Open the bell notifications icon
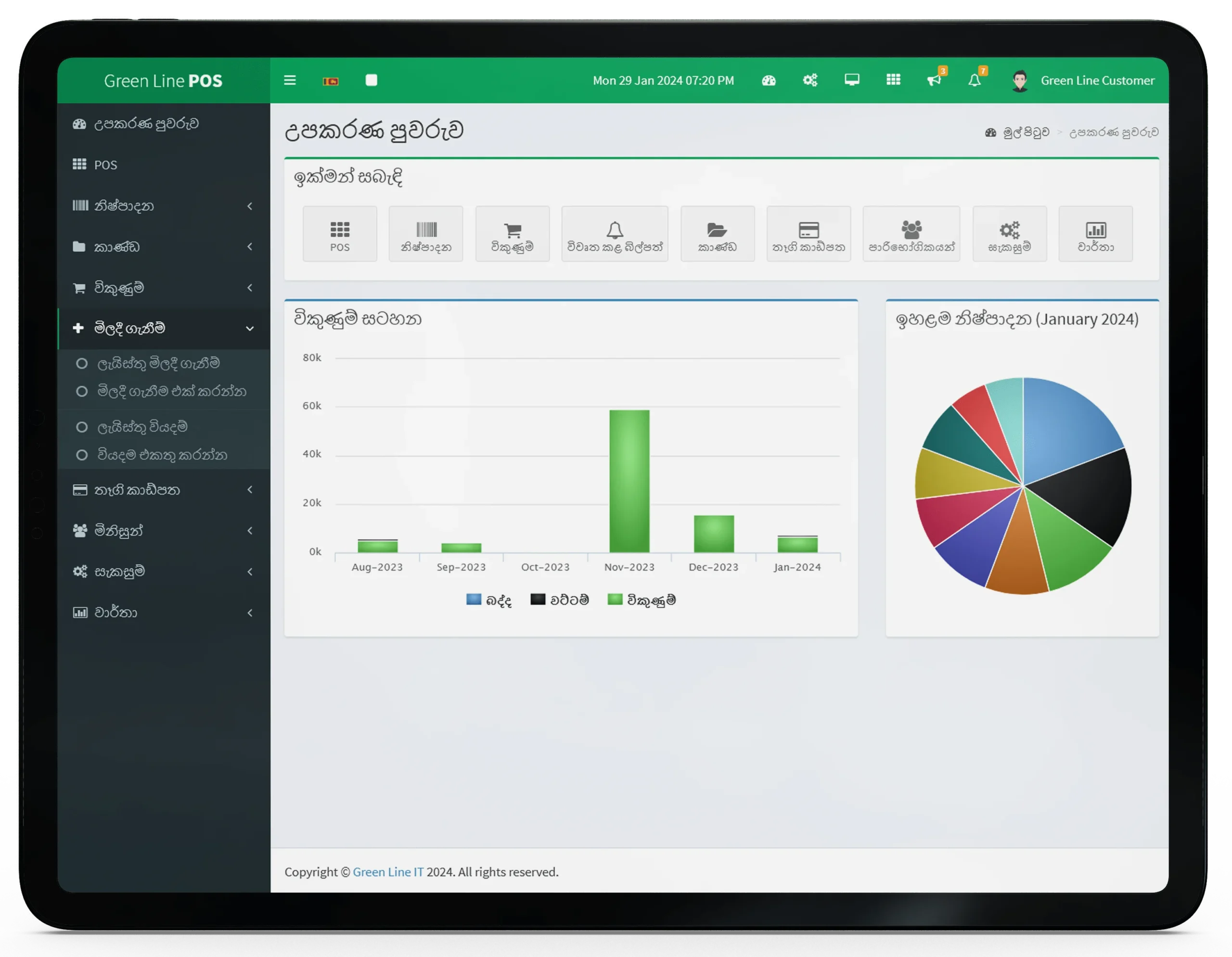 tap(974, 80)
